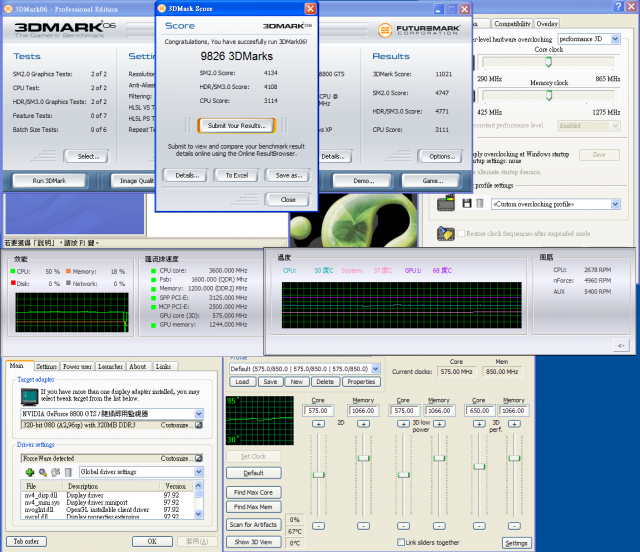Click the 2D Core value field showing 575.00

(318, 411)
